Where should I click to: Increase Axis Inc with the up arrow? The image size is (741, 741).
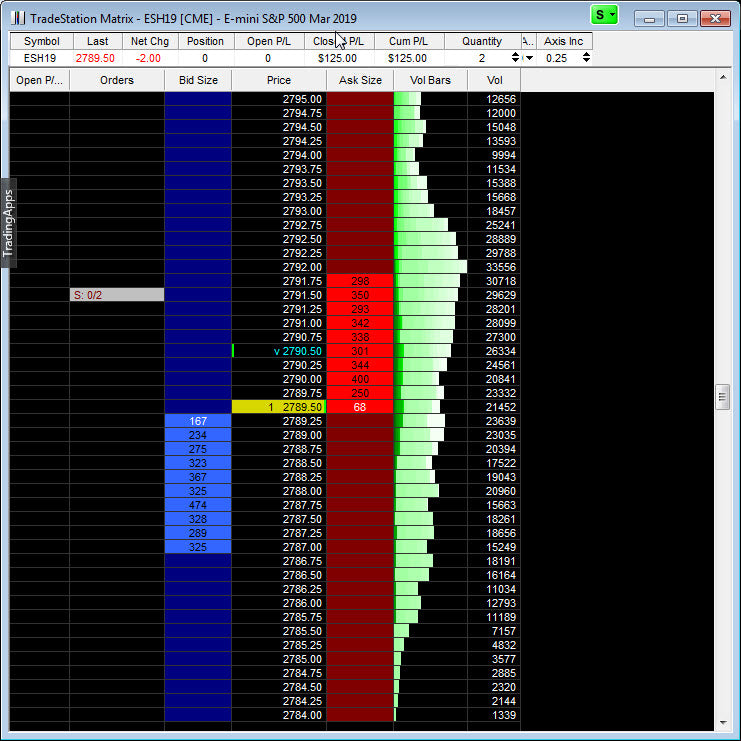point(586,54)
